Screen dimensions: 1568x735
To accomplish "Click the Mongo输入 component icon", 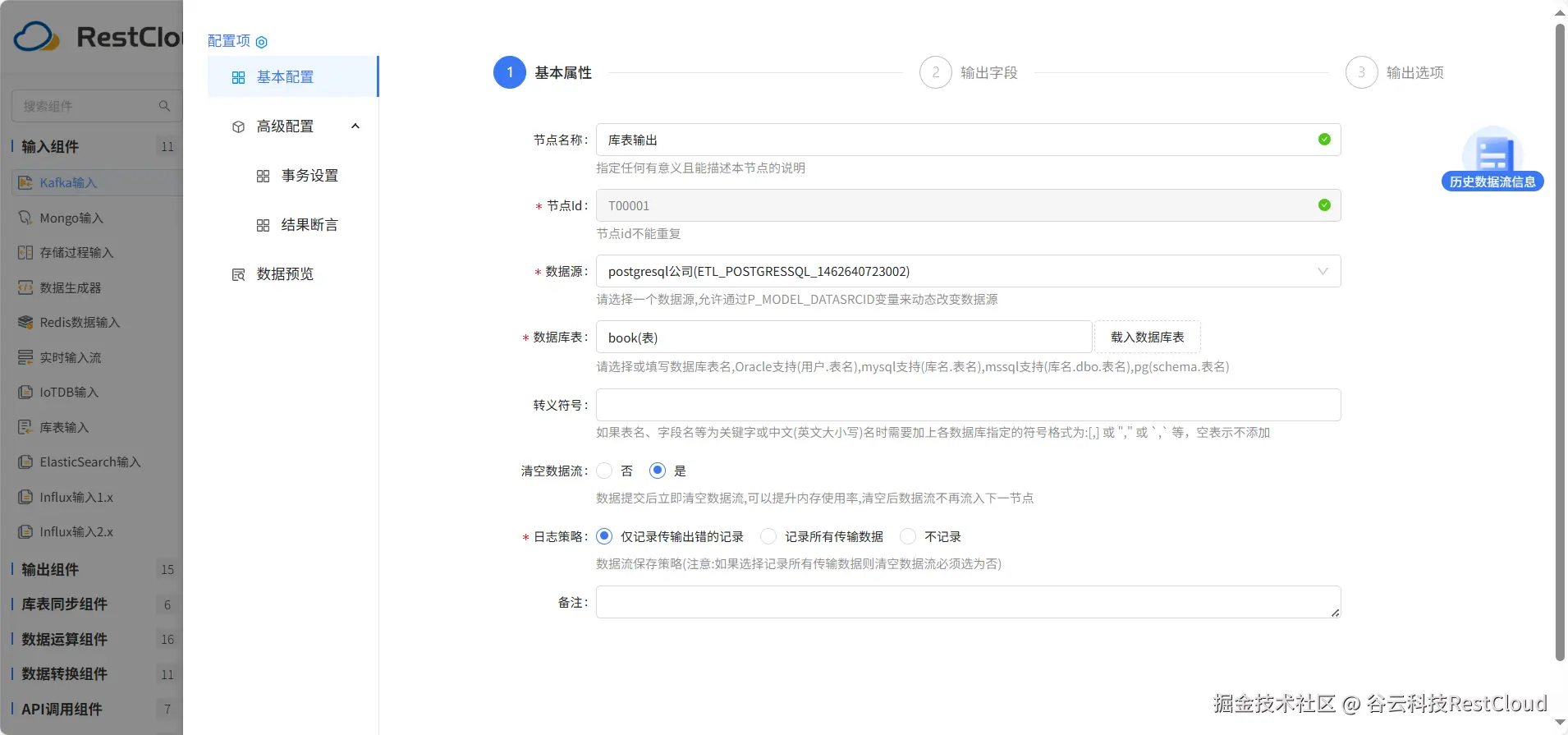I will point(25,218).
